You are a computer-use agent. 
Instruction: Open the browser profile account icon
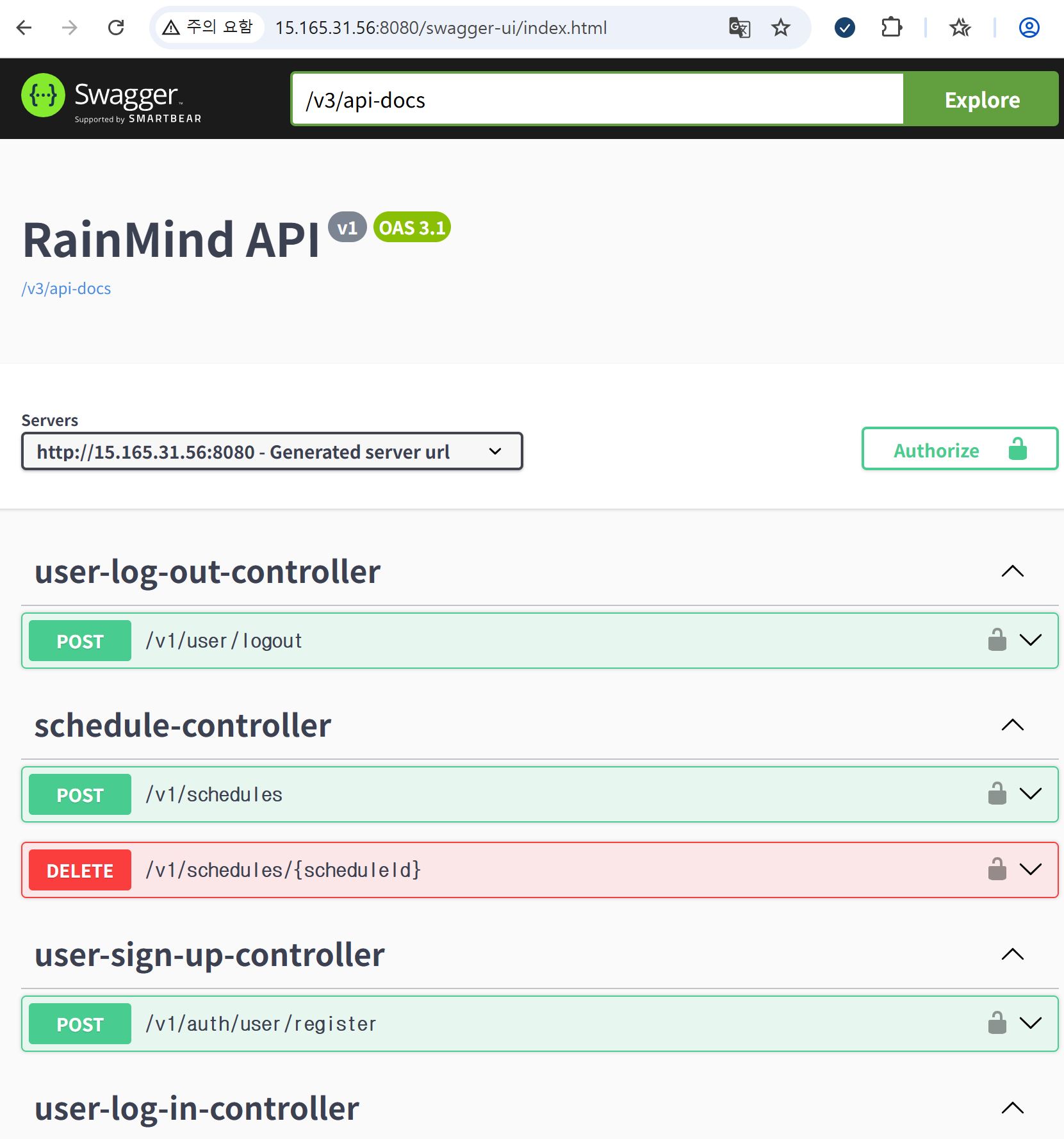(1029, 28)
